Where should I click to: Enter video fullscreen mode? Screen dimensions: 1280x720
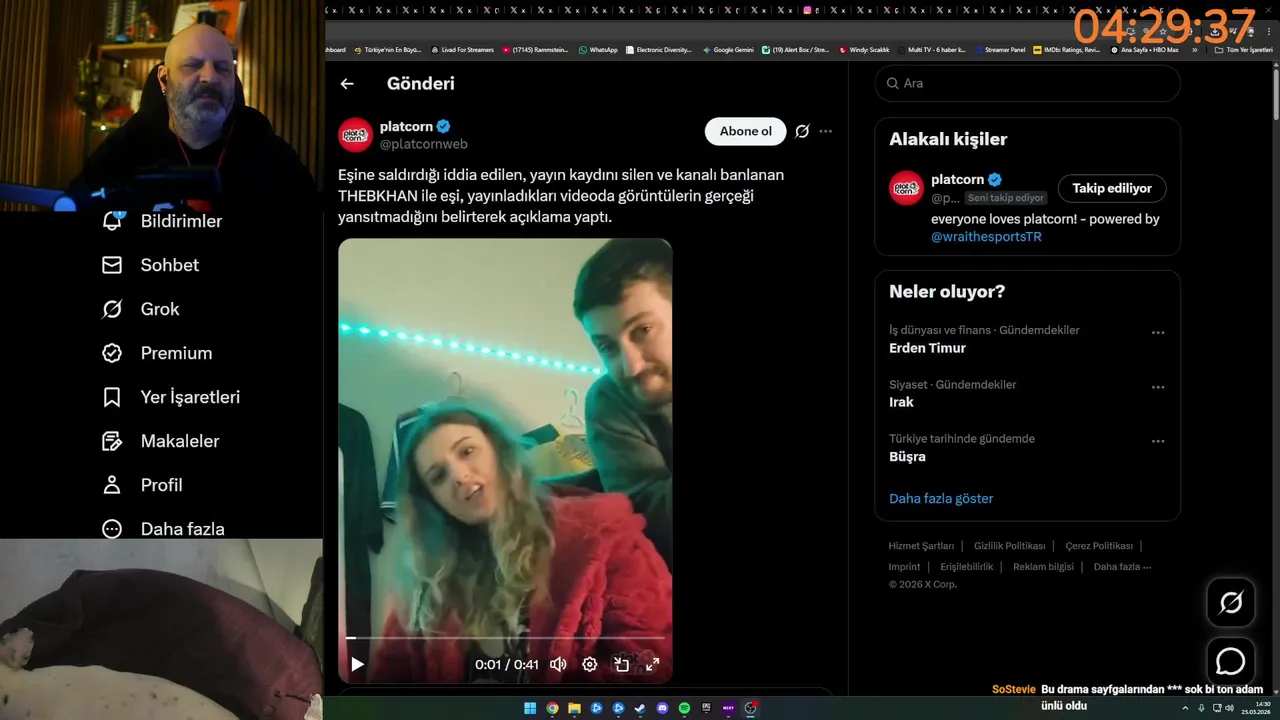[x=652, y=664]
